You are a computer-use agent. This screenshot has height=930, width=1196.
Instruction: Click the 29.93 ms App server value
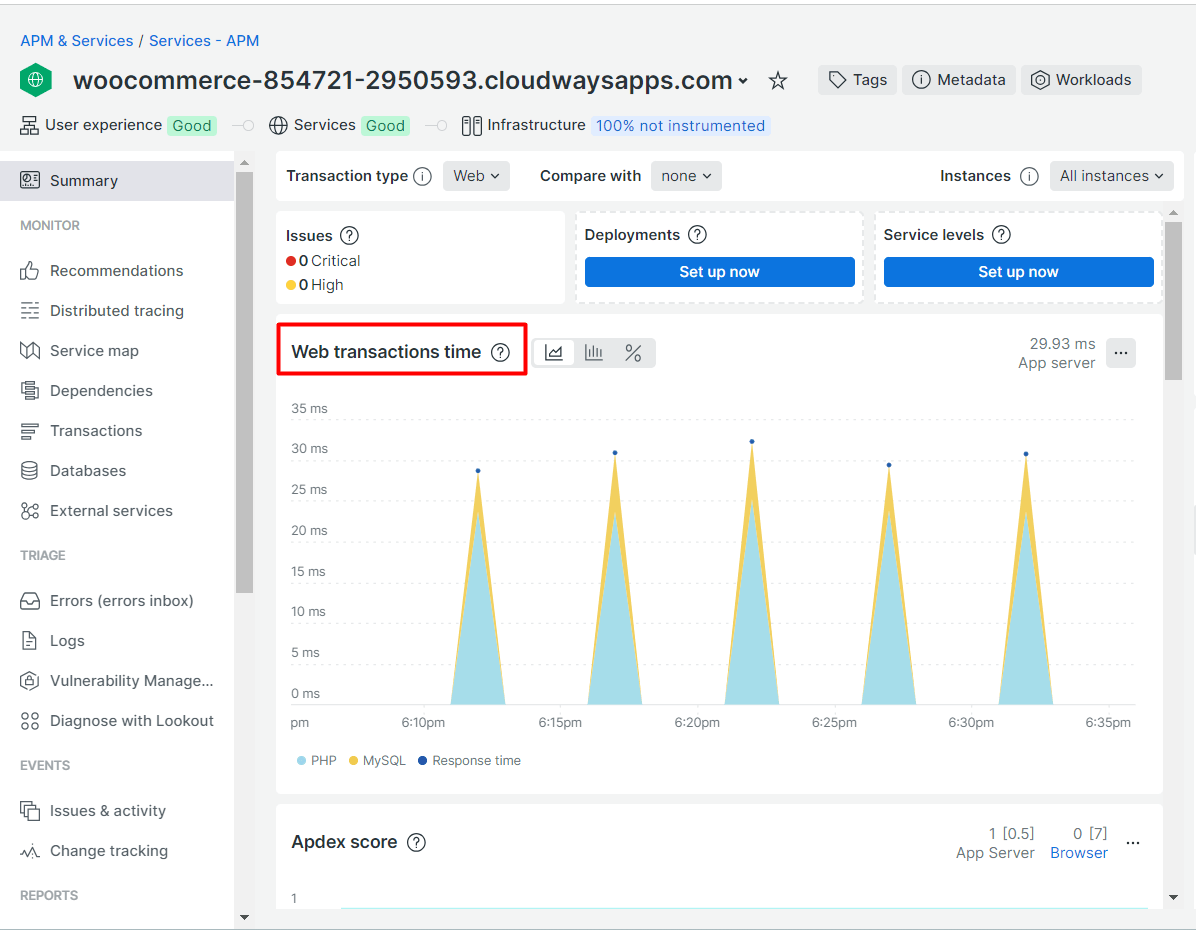1056,353
